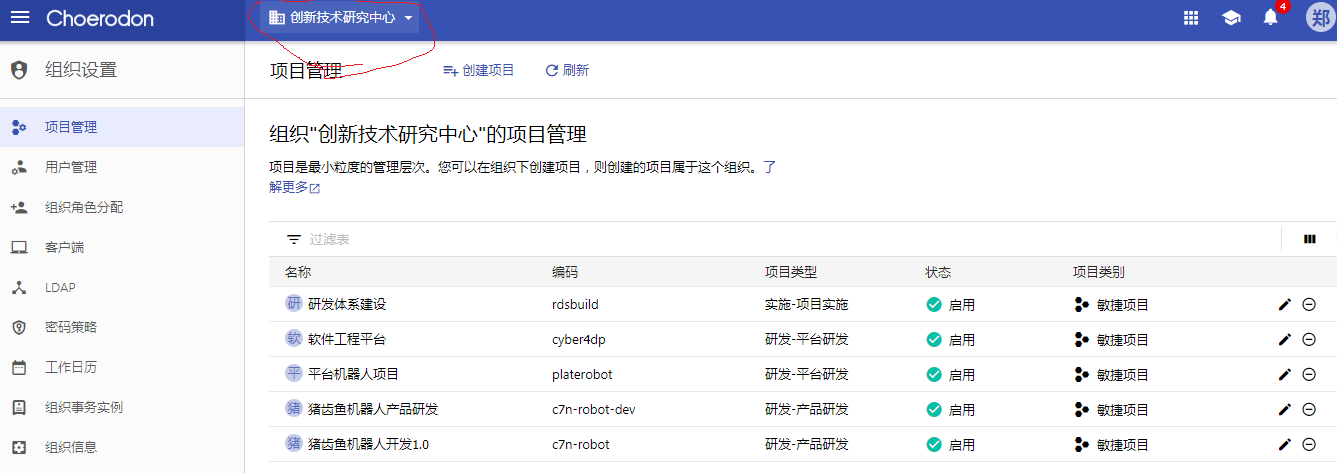Open the apps grid icon
1337x473 pixels.
[x=1191, y=18]
